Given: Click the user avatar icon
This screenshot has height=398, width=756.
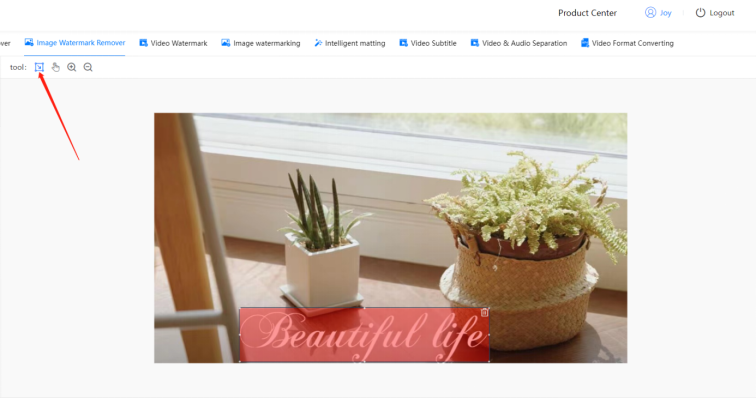Looking at the screenshot, I should 650,13.
